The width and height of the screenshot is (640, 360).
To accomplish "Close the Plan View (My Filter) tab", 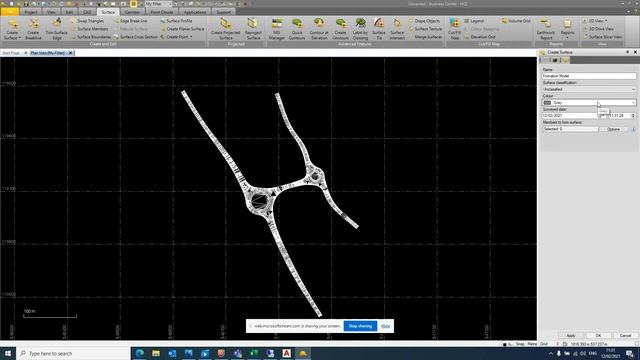I will [x=70, y=53].
